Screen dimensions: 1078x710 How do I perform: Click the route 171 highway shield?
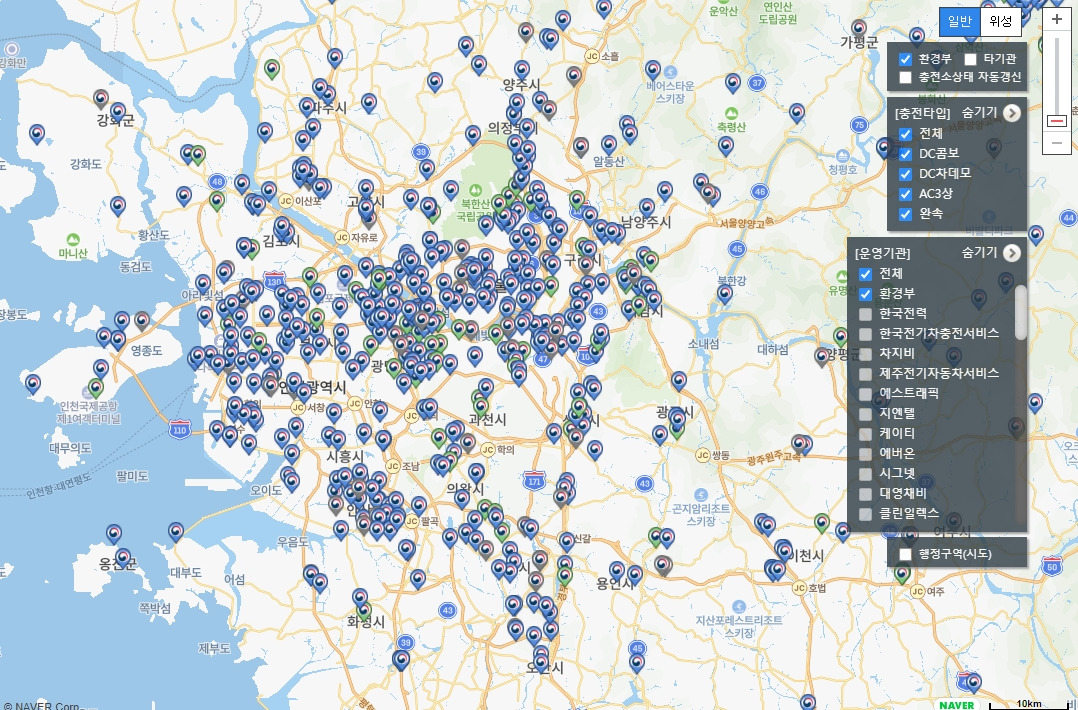point(534,480)
